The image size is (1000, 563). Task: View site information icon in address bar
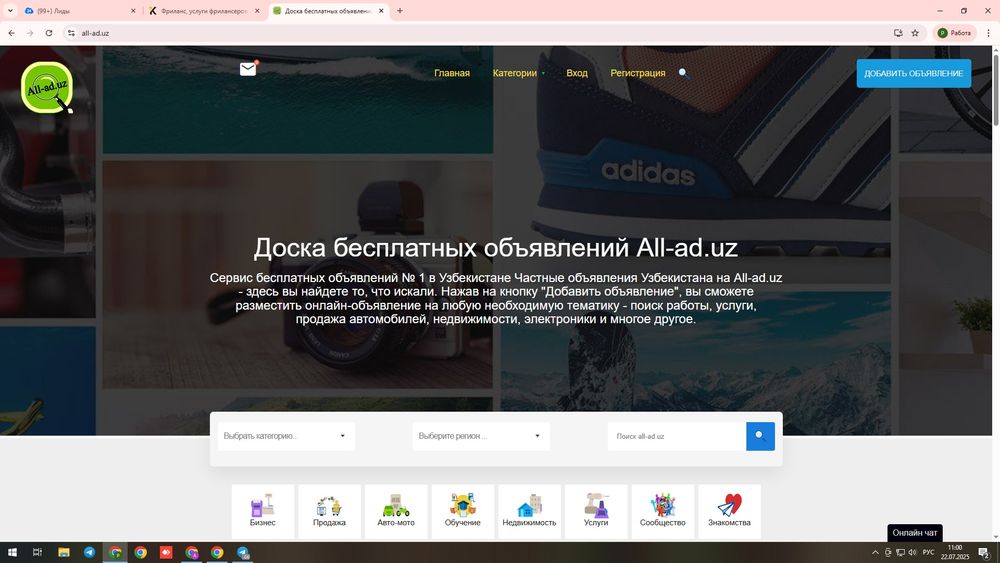coord(71,33)
